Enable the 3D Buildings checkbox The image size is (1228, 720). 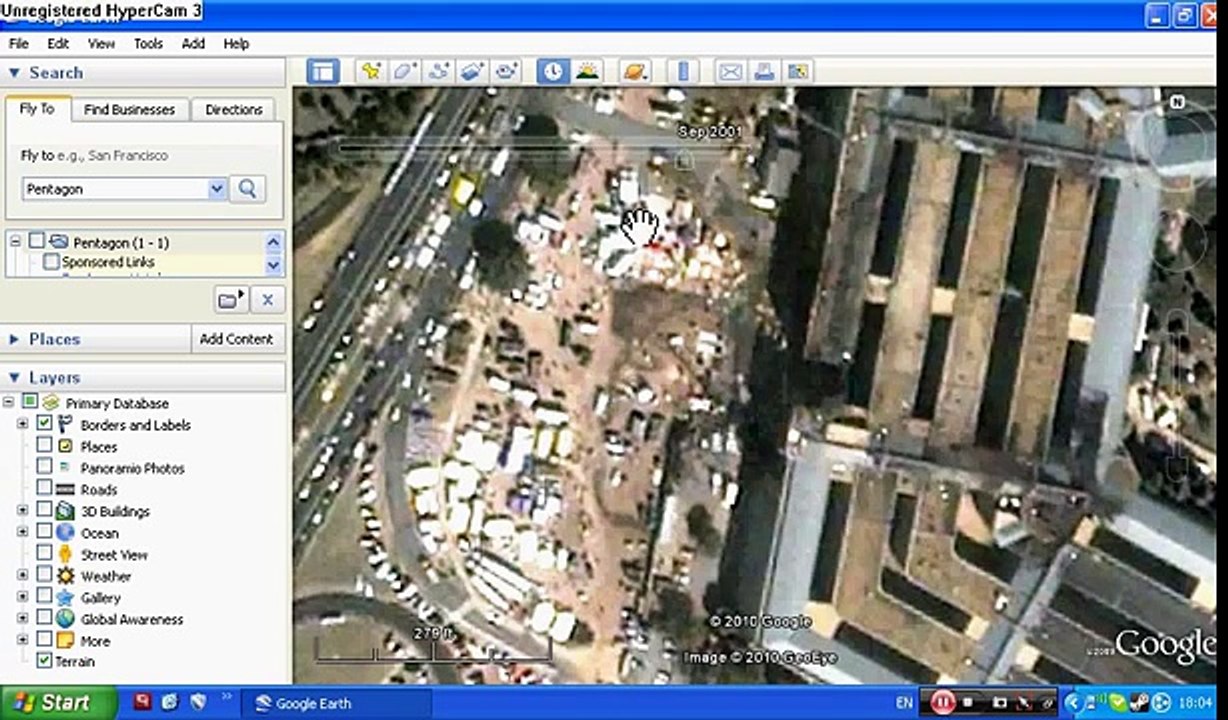pyautogui.click(x=44, y=511)
